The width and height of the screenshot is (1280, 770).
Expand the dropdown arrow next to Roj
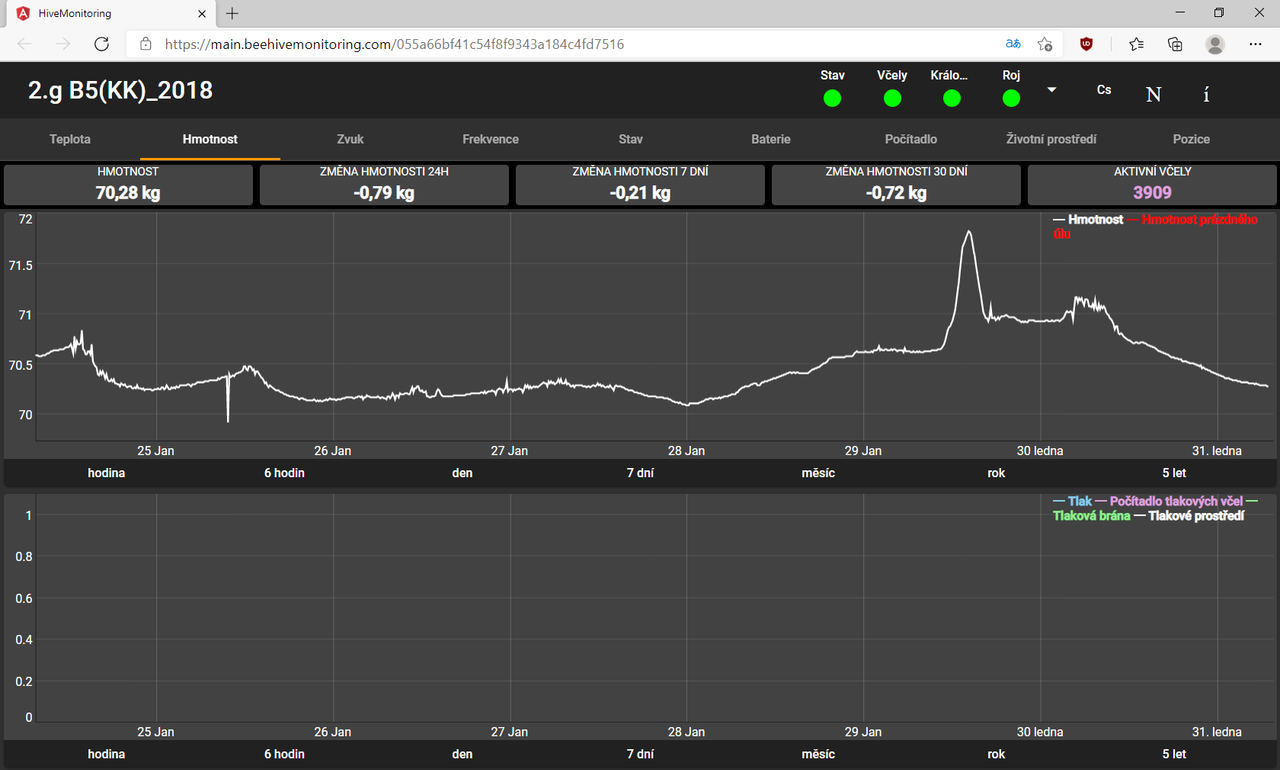pos(1052,89)
